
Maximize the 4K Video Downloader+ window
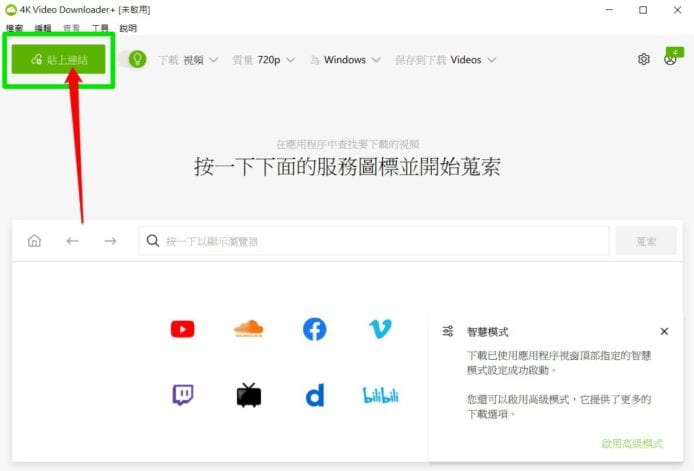(x=643, y=10)
